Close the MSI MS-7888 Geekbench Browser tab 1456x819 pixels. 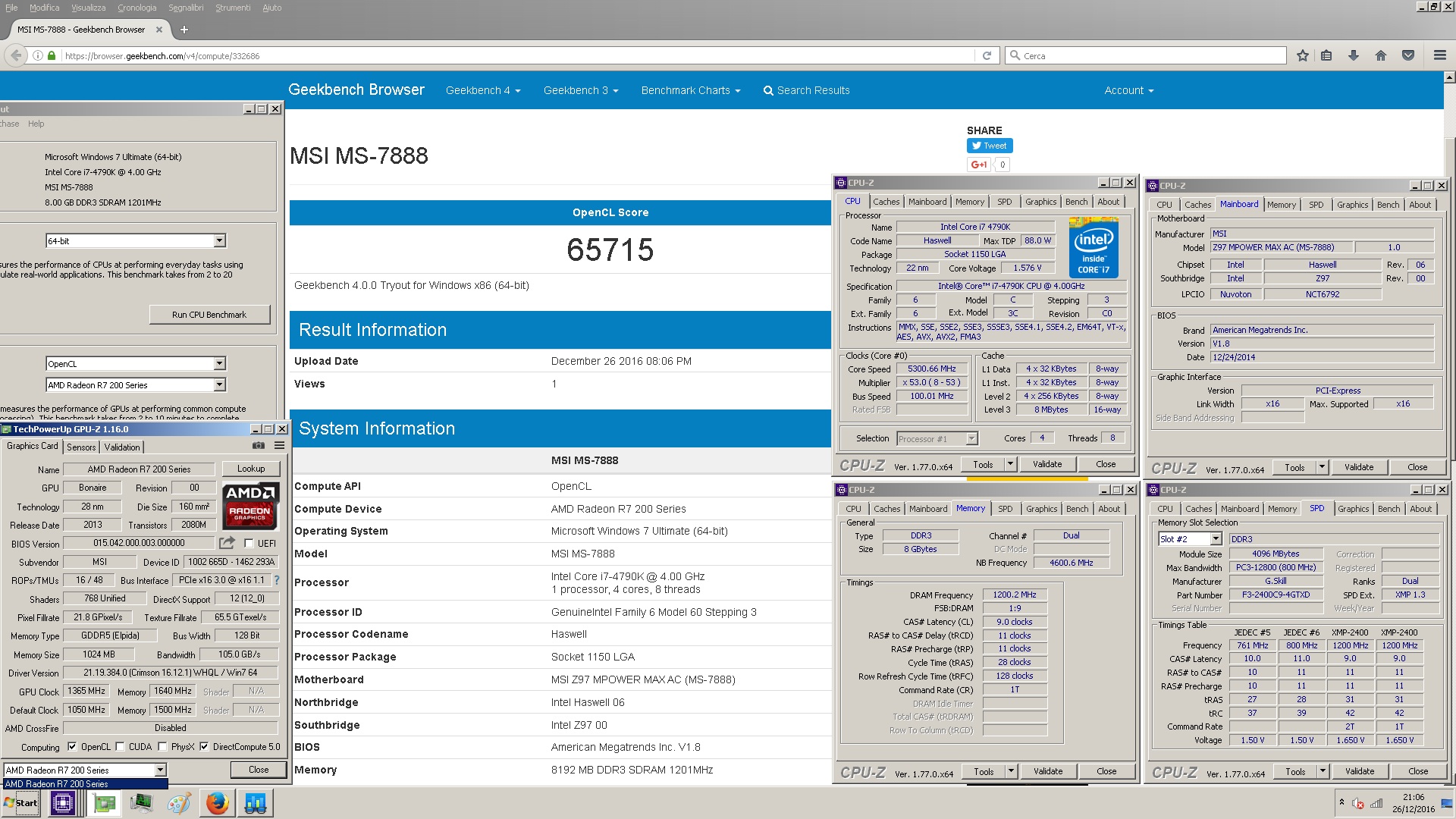point(159,30)
